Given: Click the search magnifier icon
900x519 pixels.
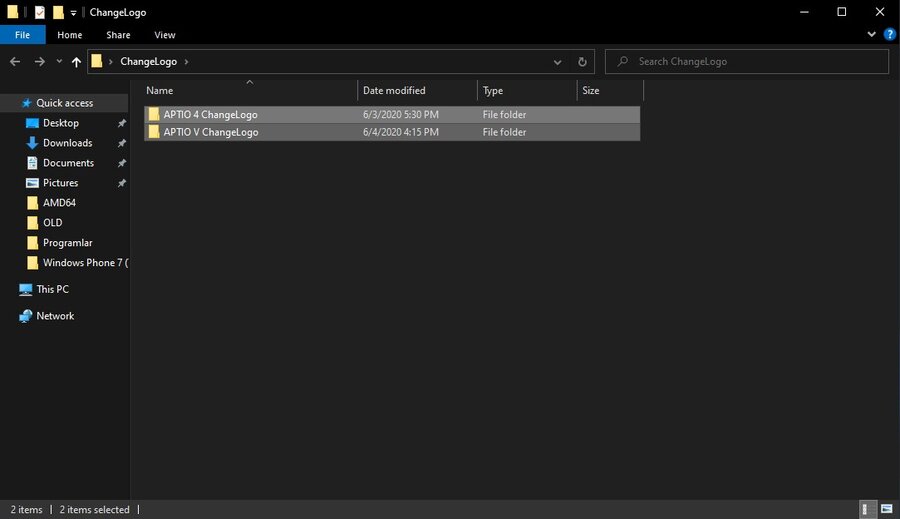Looking at the screenshot, I should click(x=623, y=61).
